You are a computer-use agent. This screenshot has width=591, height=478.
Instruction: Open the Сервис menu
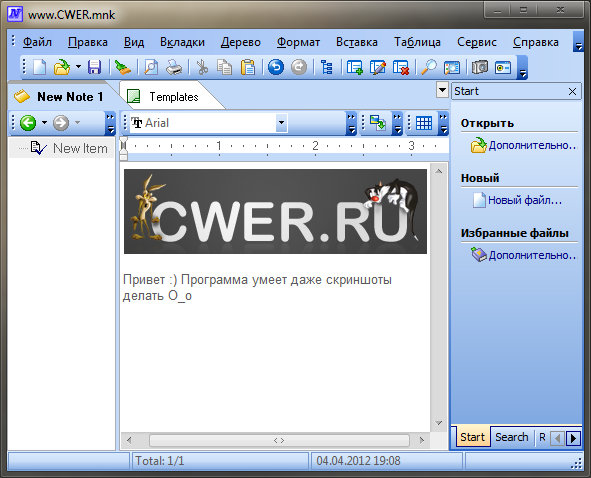(477, 42)
